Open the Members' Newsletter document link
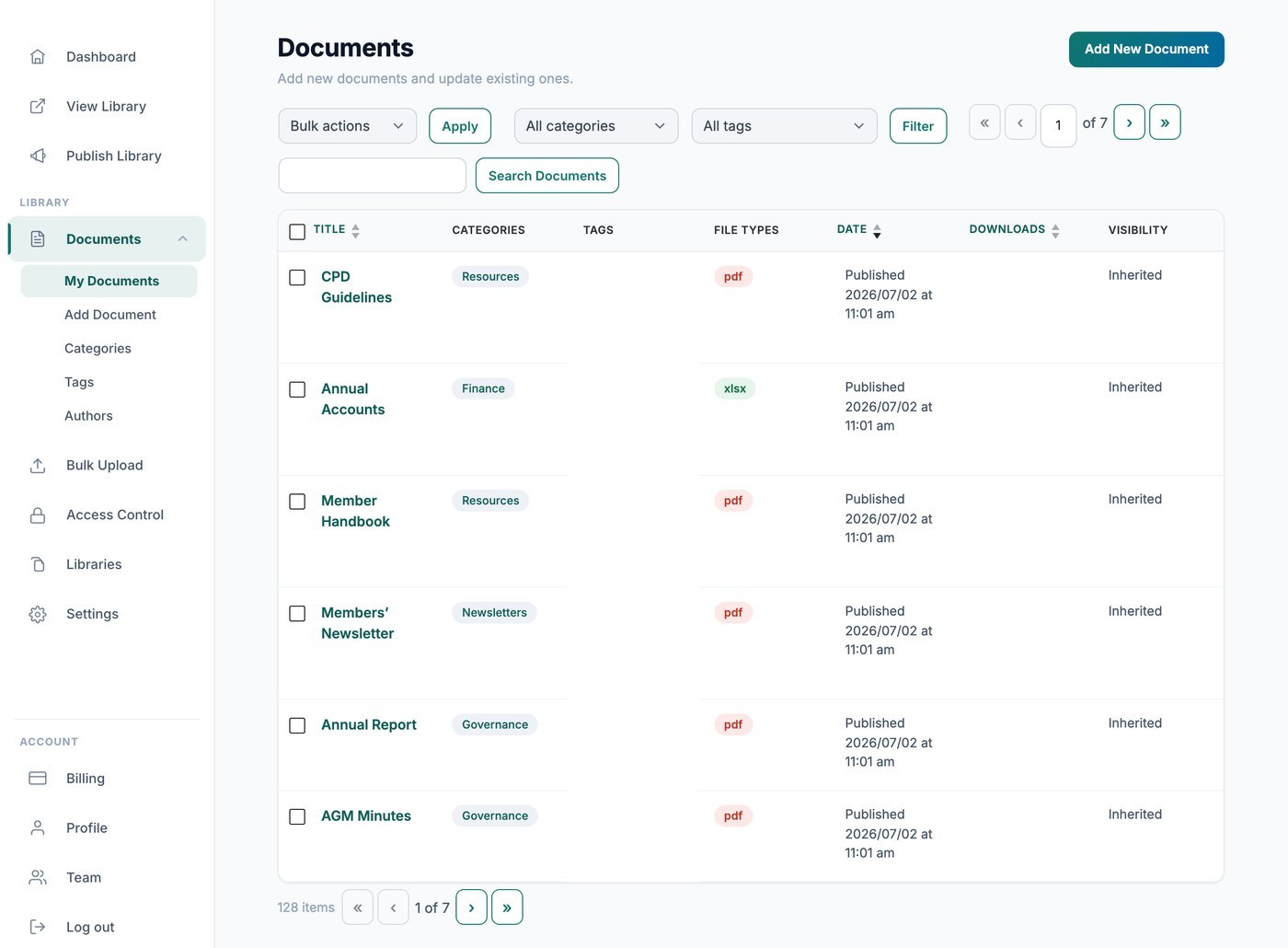 point(357,624)
